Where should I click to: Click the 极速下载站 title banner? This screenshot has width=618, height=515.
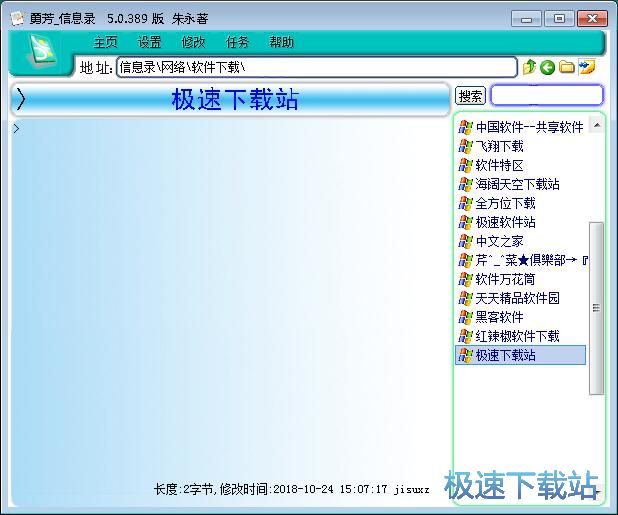click(x=231, y=99)
